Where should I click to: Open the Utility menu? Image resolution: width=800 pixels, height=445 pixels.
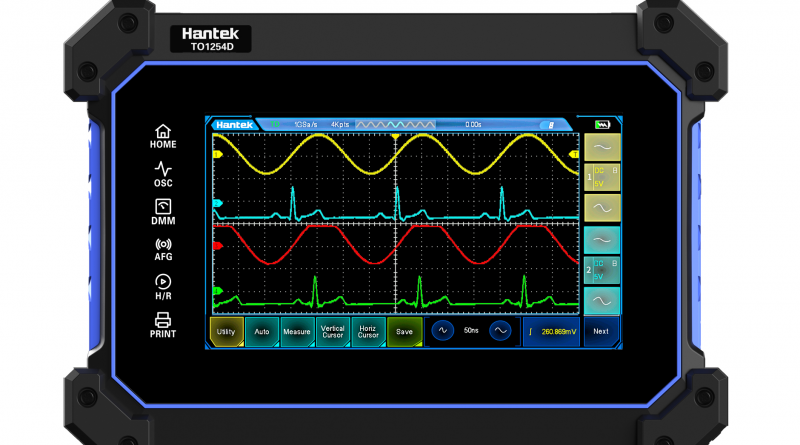click(226, 331)
